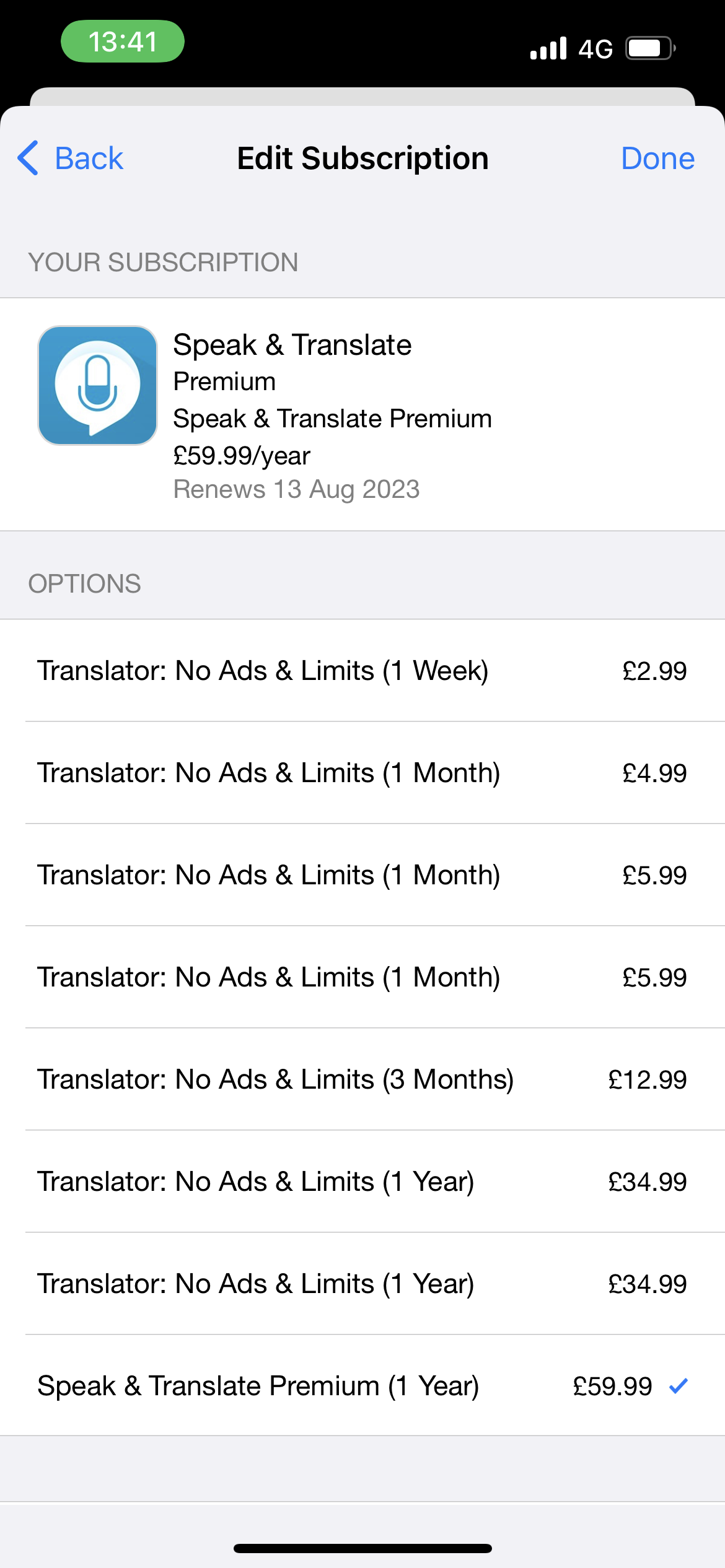Tap the 4G network indicator

tap(595, 49)
